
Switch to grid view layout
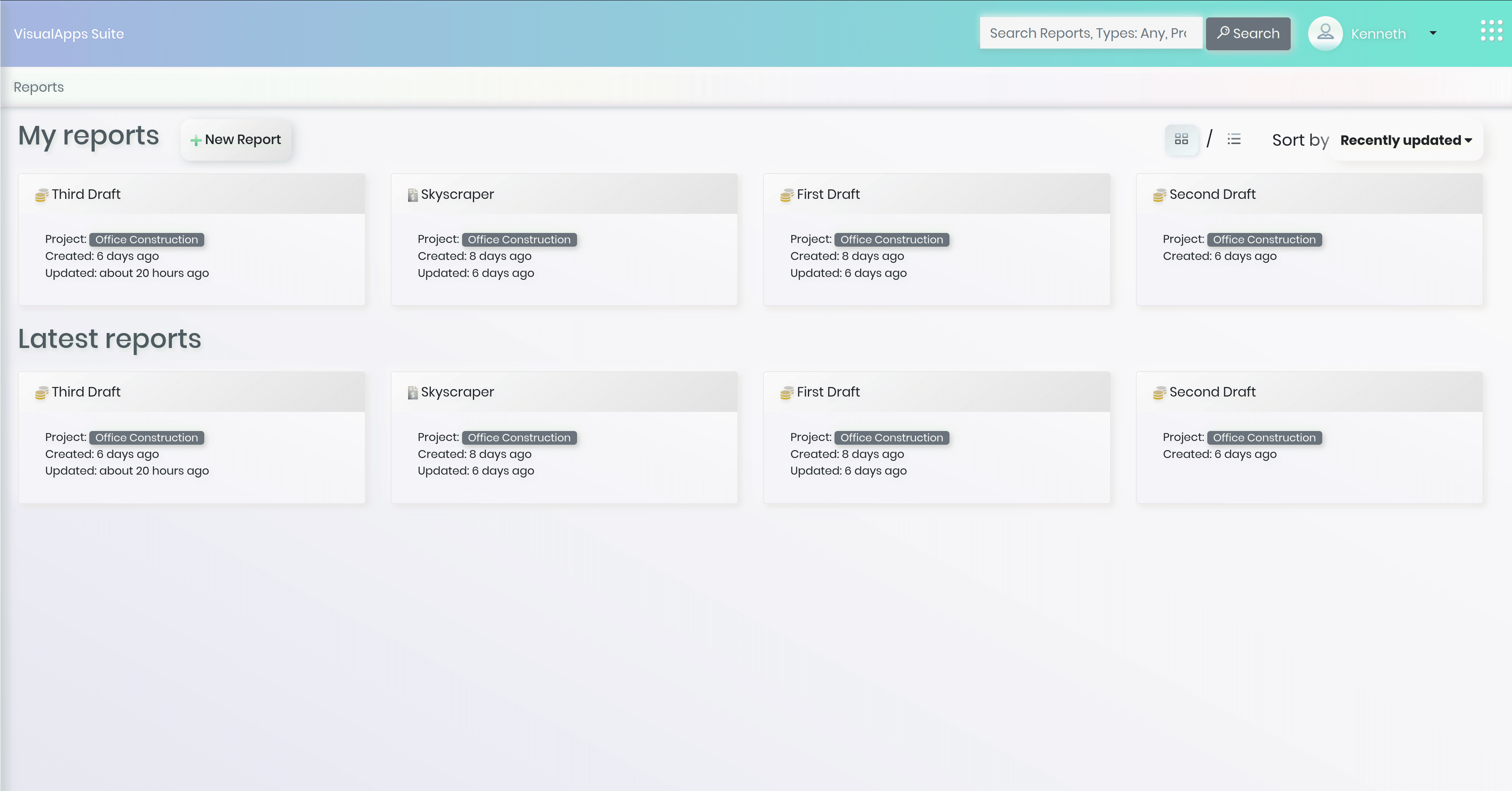[1181, 139]
